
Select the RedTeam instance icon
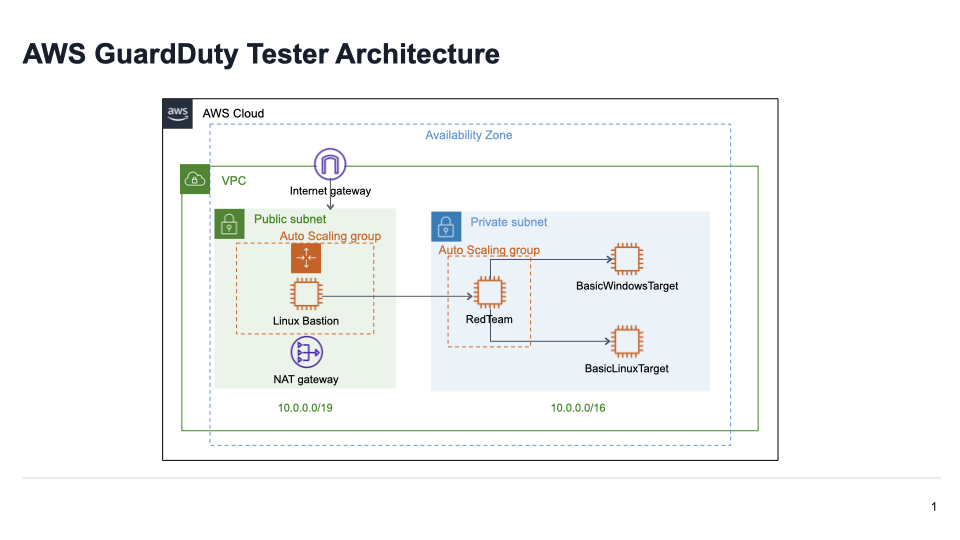tap(490, 292)
